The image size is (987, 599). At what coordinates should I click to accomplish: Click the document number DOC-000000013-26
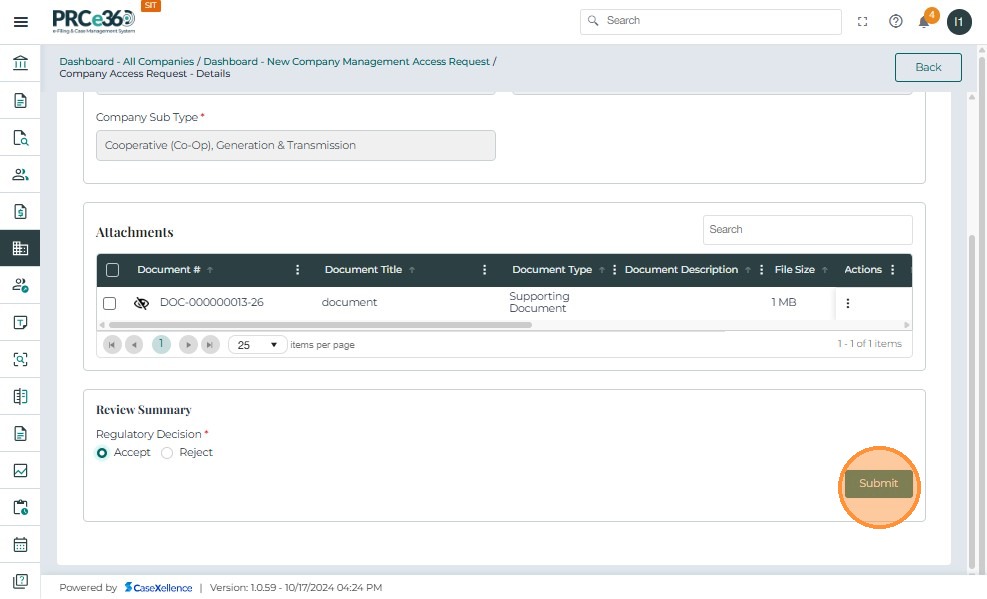click(x=212, y=303)
